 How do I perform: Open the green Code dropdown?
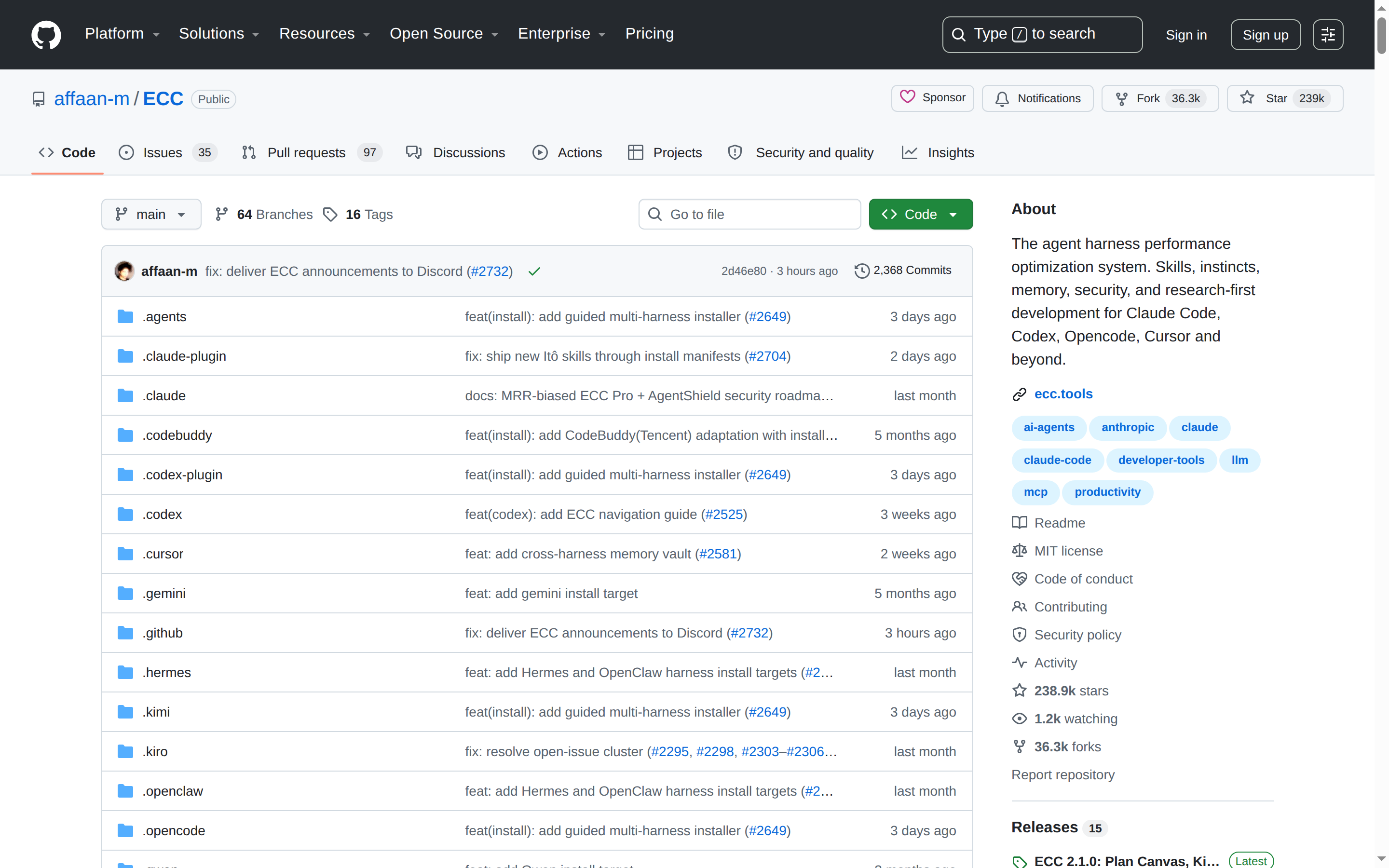921,214
